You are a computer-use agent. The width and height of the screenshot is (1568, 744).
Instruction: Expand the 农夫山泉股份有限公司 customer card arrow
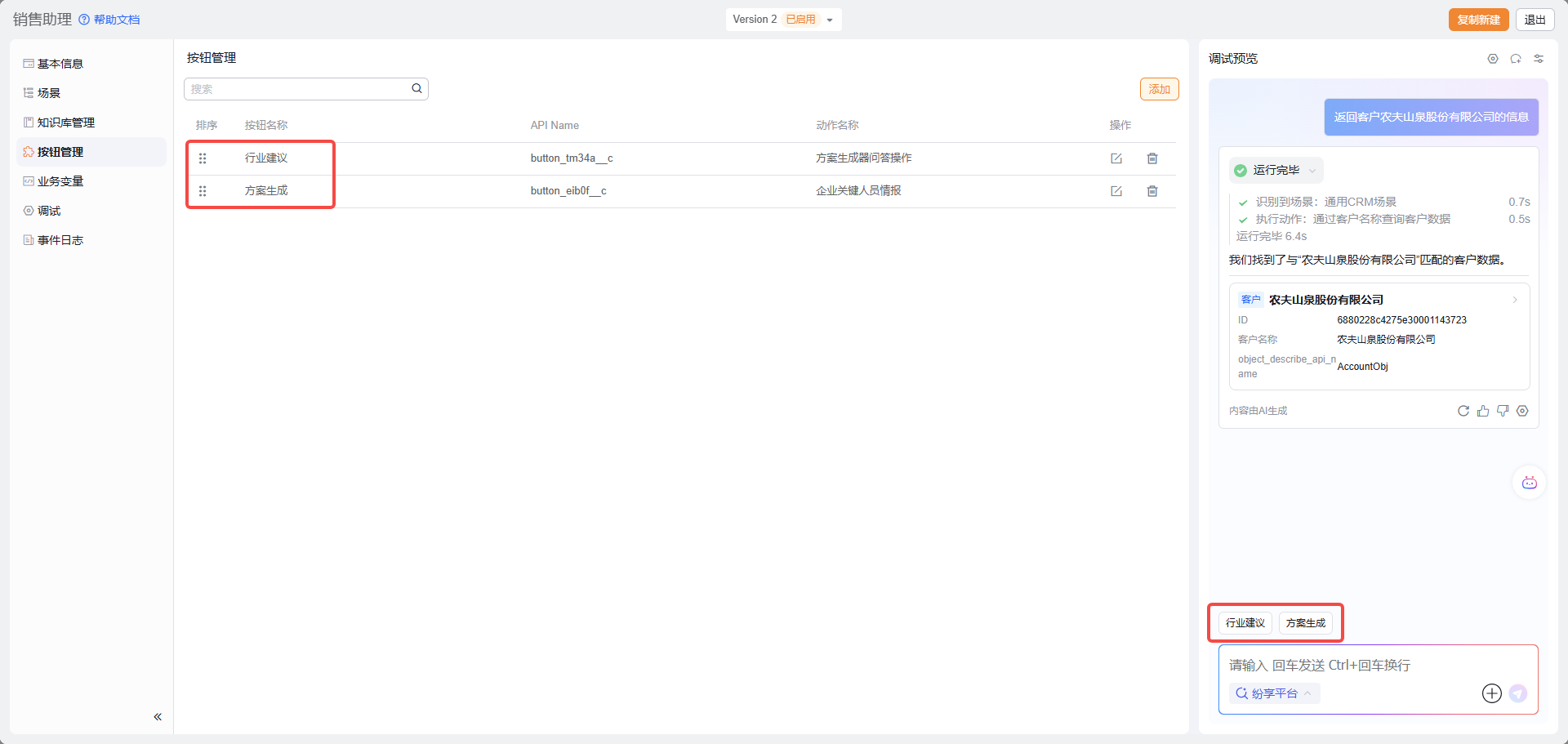coord(1515,300)
